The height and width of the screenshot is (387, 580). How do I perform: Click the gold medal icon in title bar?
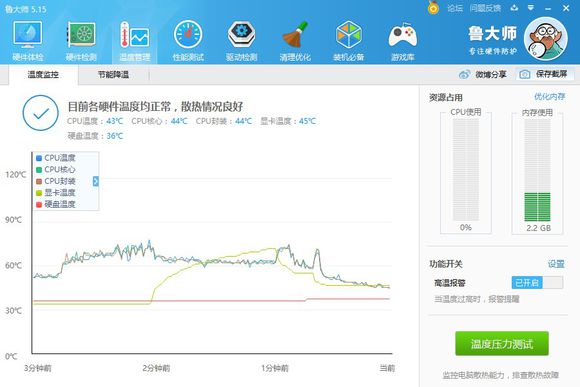pyautogui.click(x=433, y=7)
